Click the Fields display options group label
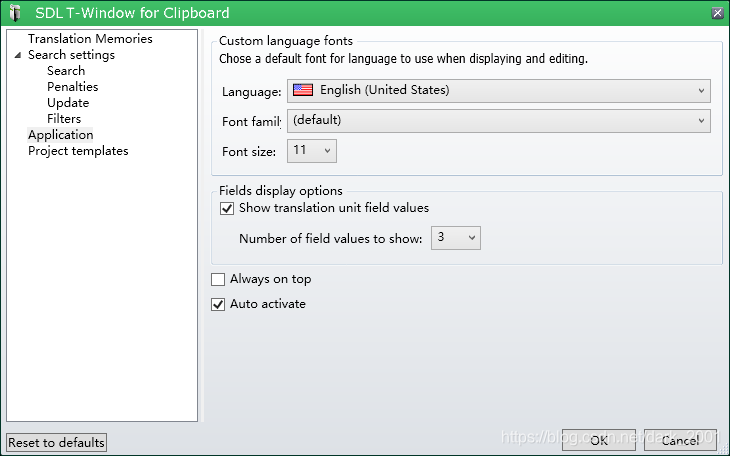 [x=281, y=191]
